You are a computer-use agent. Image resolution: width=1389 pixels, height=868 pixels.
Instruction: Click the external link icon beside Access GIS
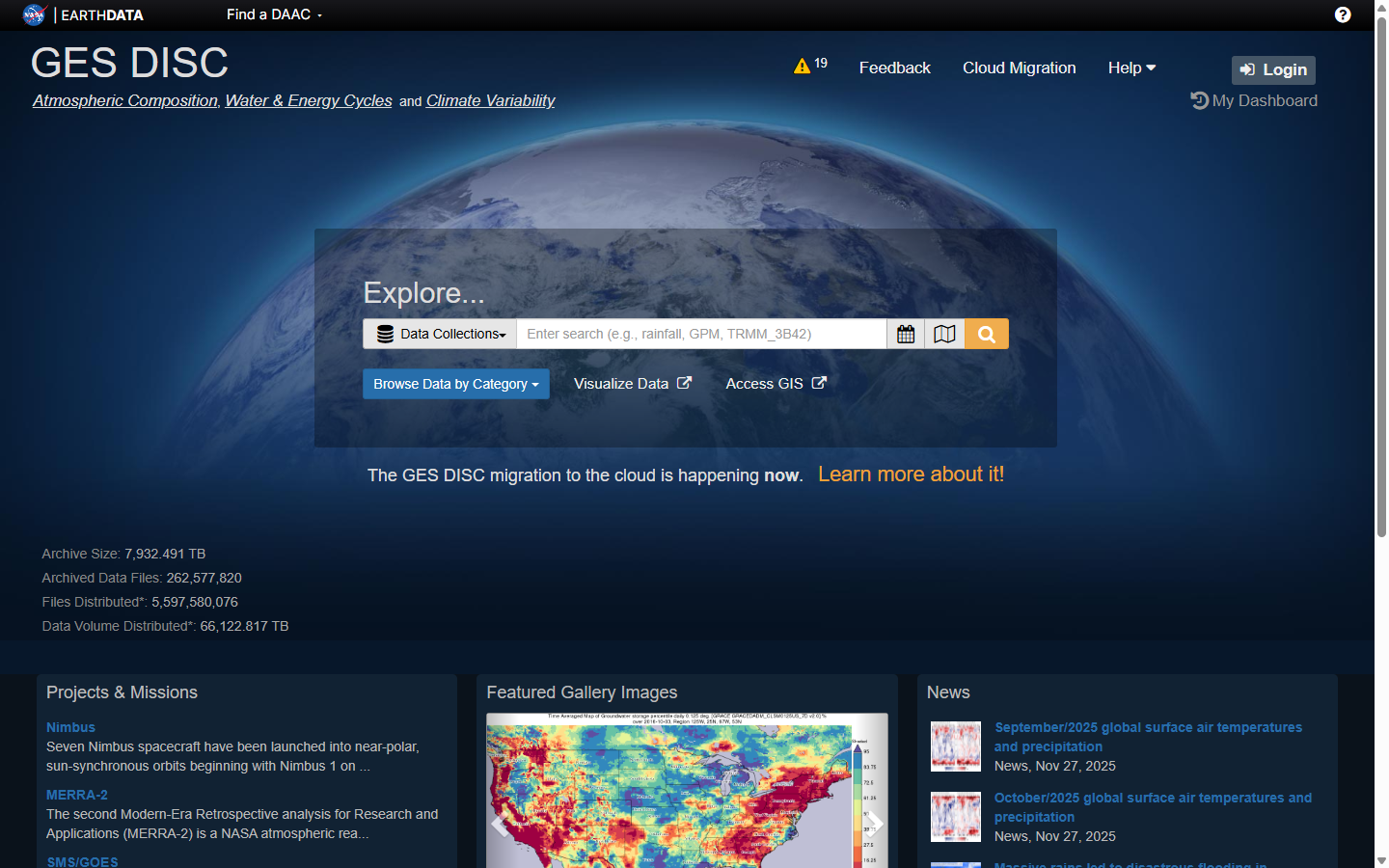(x=819, y=383)
